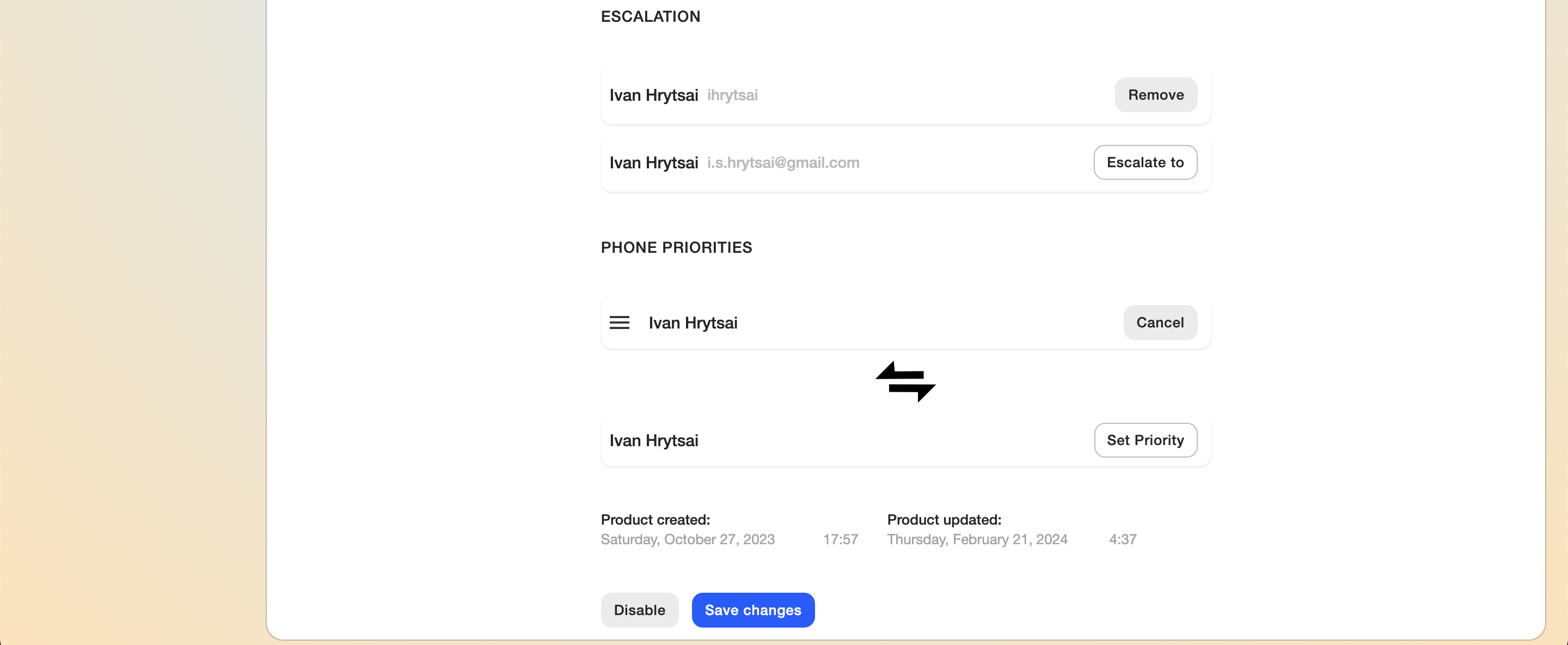
Task: Click the Set Priority button
Action: click(1145, 440)
